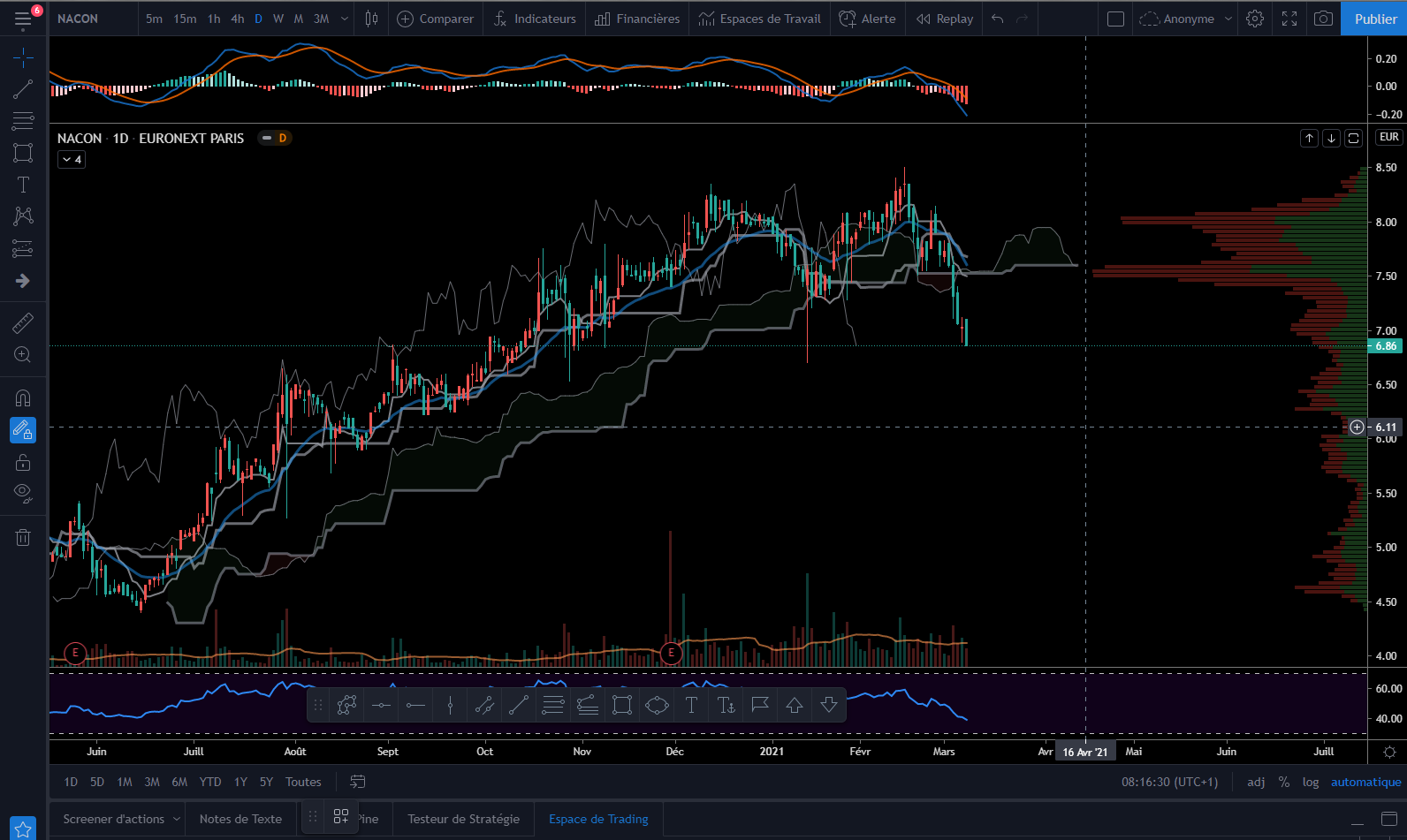Switch to Espace de Trading tab
This screenshot has width=1407, height=840.
(x=598, y=819)
